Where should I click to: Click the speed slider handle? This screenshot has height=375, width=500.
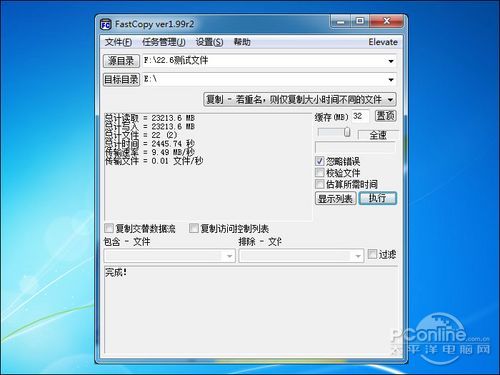(347, 132)
